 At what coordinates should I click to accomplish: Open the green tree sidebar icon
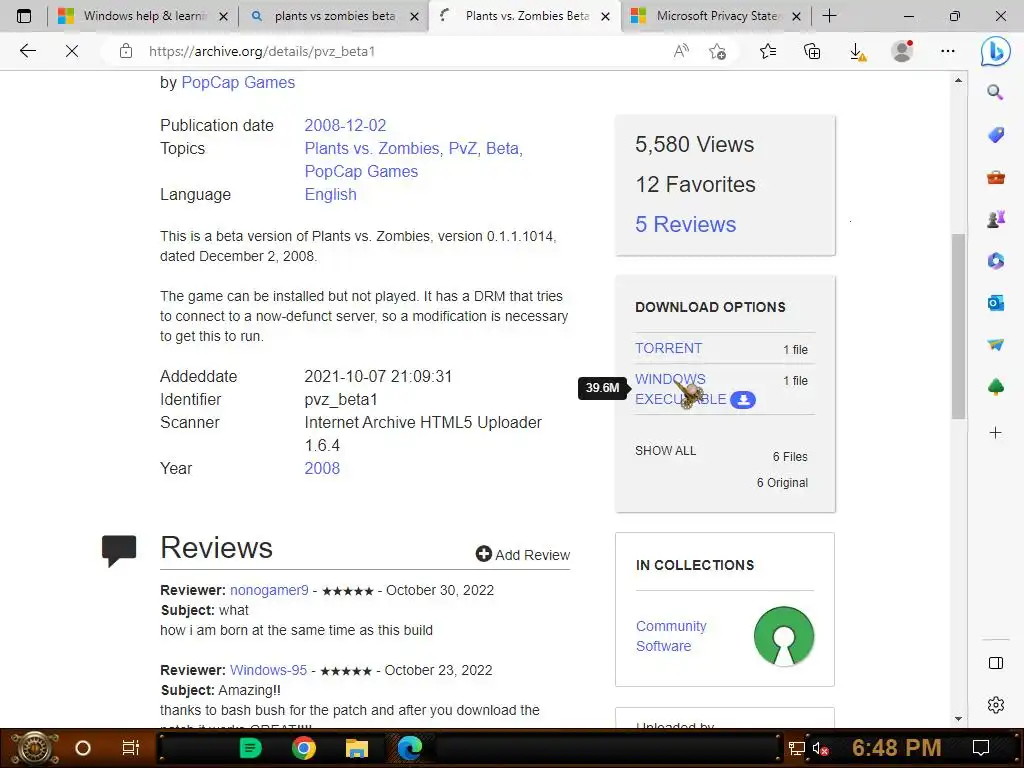click(x=995, y=387)
